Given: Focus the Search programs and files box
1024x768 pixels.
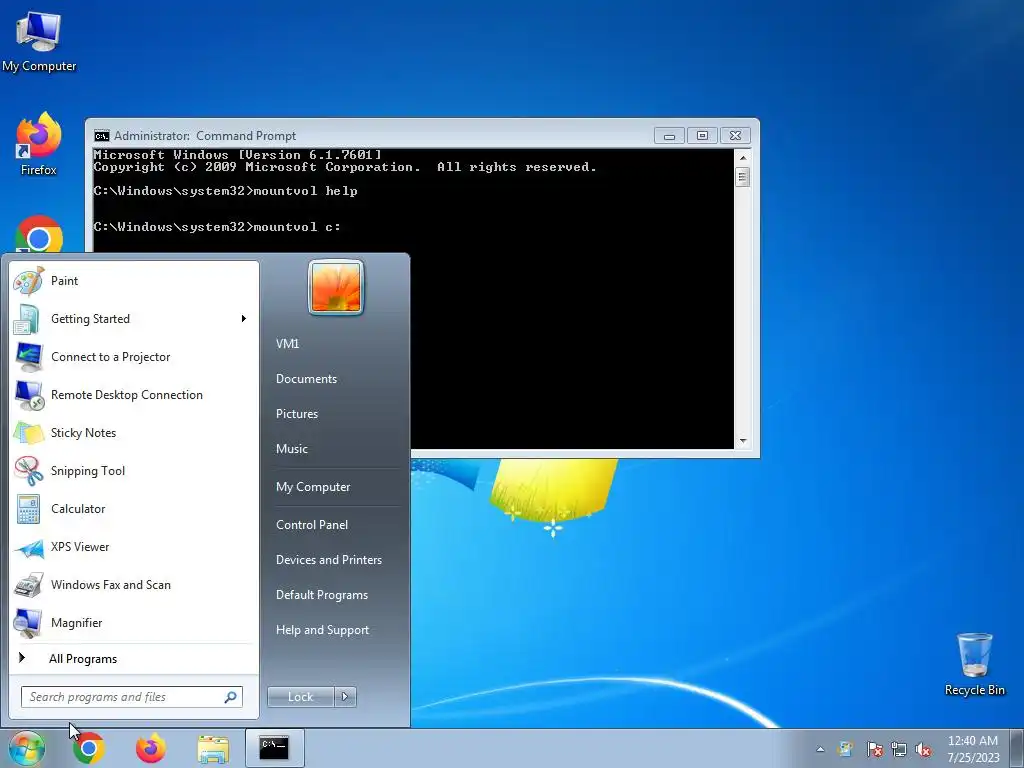Looking at the screenshot, I should pos(132,697).
